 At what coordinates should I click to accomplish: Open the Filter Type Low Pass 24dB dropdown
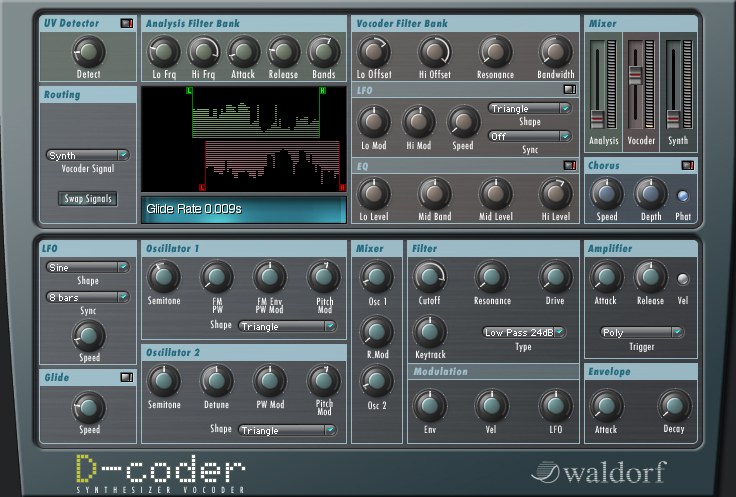point(524,332)
